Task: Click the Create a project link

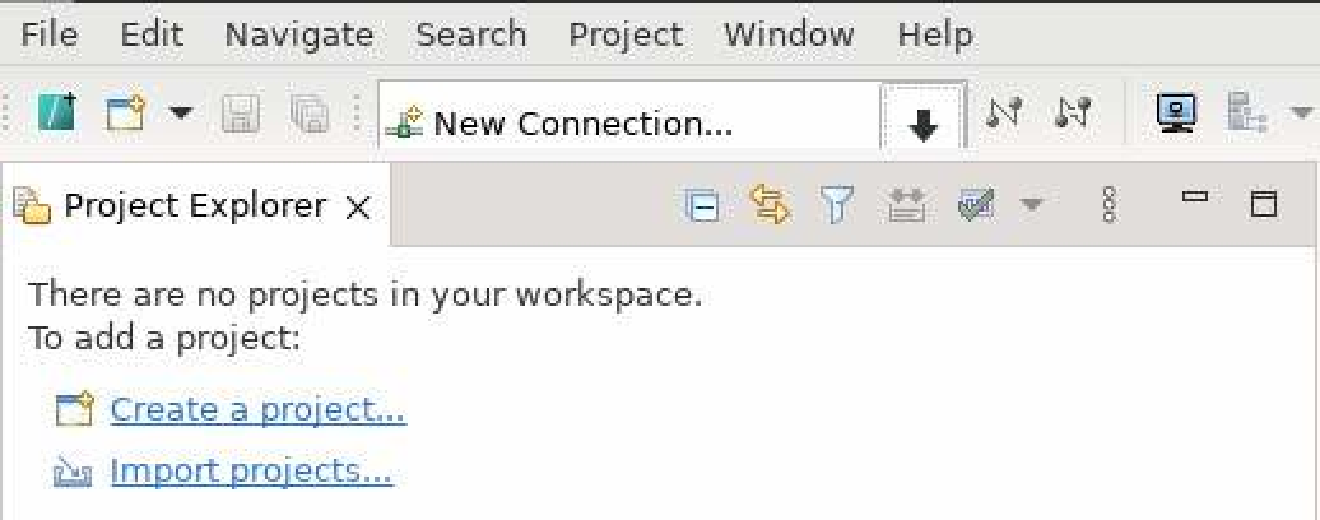Action: (258, 410)
